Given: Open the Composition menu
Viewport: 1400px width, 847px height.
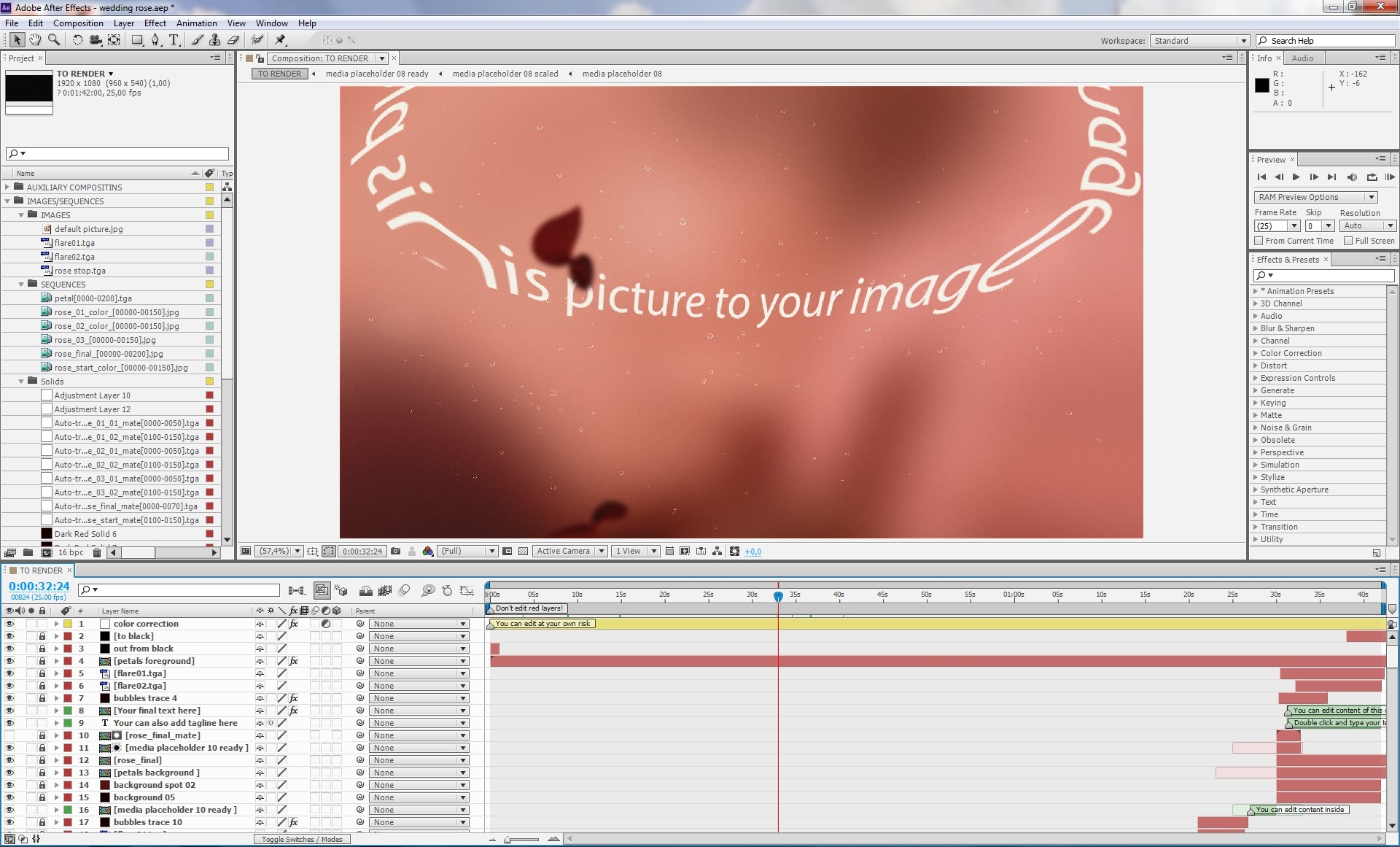Looking at the screenshot, I should point(78,23).
